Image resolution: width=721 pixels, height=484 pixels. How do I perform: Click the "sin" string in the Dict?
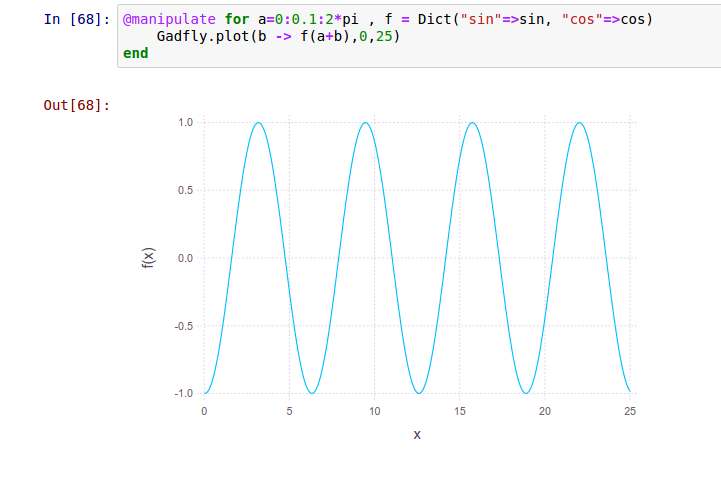tap(480, 19)
